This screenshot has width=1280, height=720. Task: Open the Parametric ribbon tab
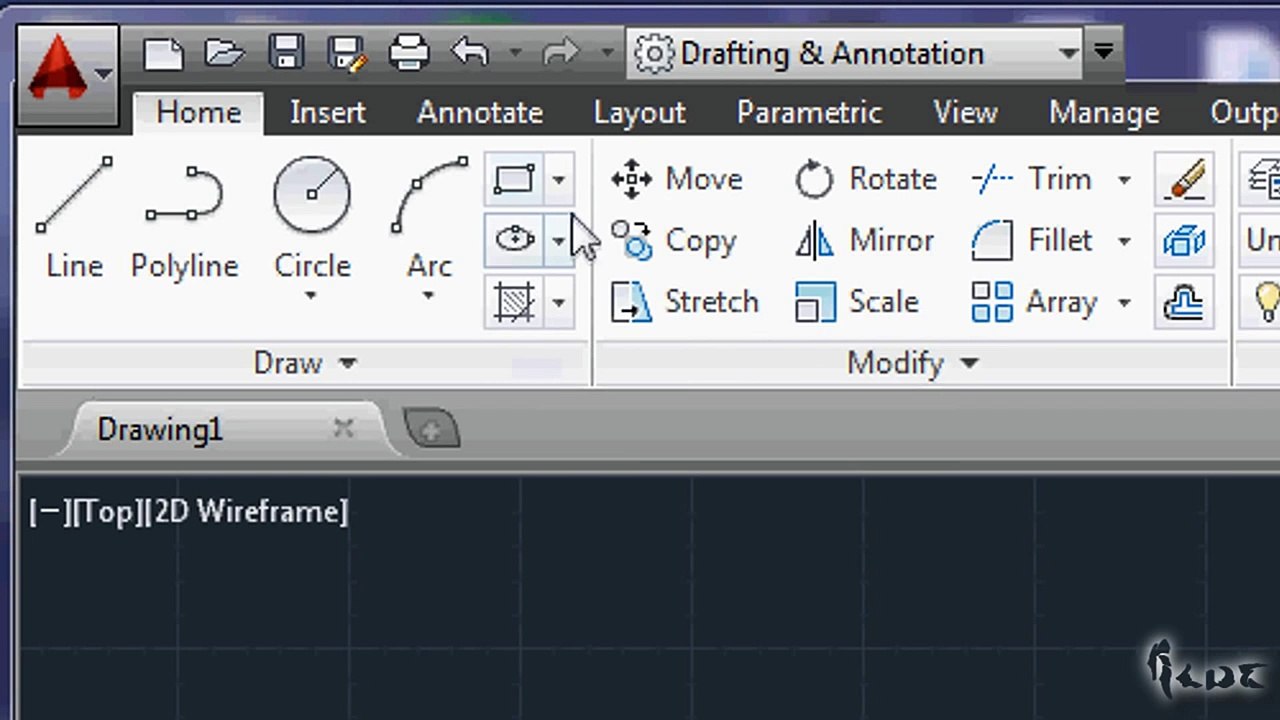pos(809,112)
